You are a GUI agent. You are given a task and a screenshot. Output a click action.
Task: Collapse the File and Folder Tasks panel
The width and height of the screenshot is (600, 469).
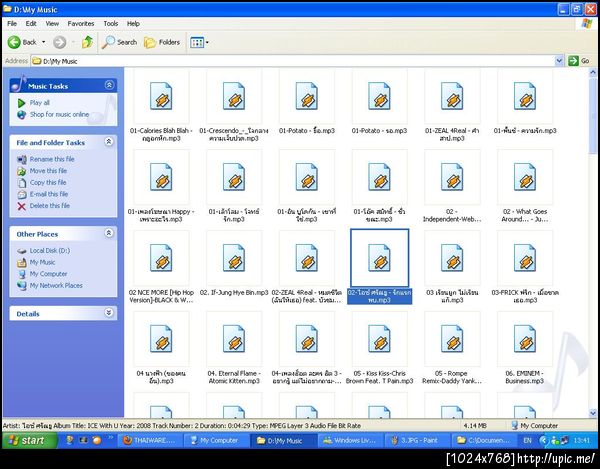click(x=109, y=142)
